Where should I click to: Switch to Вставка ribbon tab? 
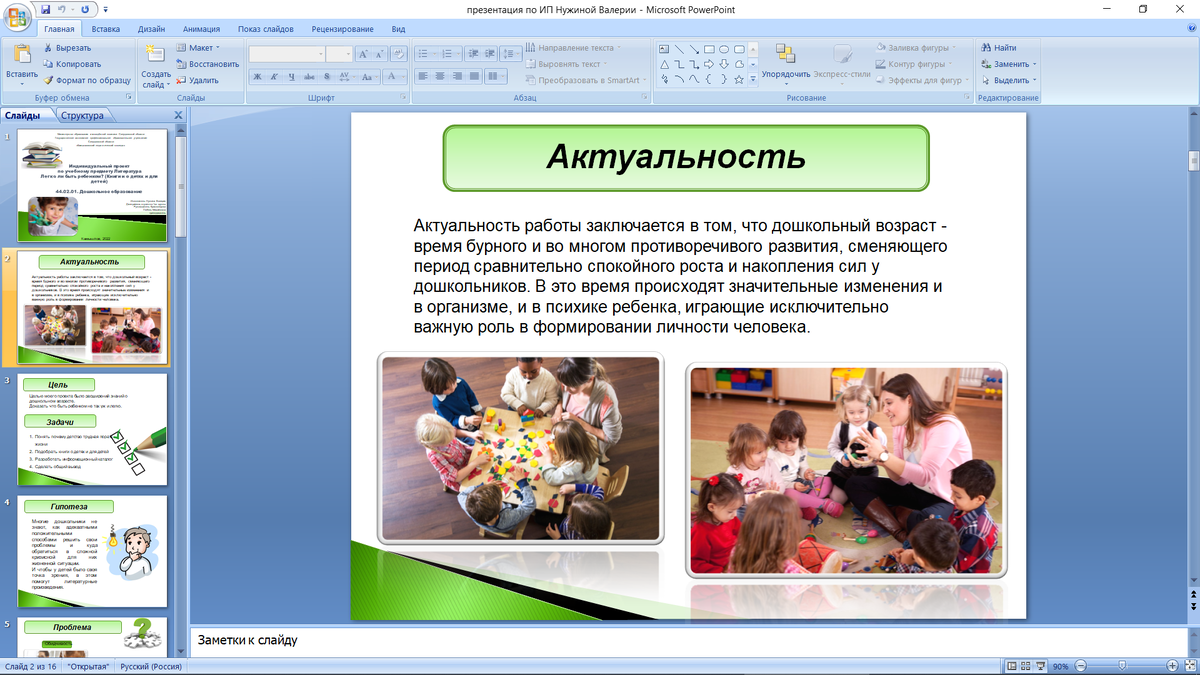(105, 30)
